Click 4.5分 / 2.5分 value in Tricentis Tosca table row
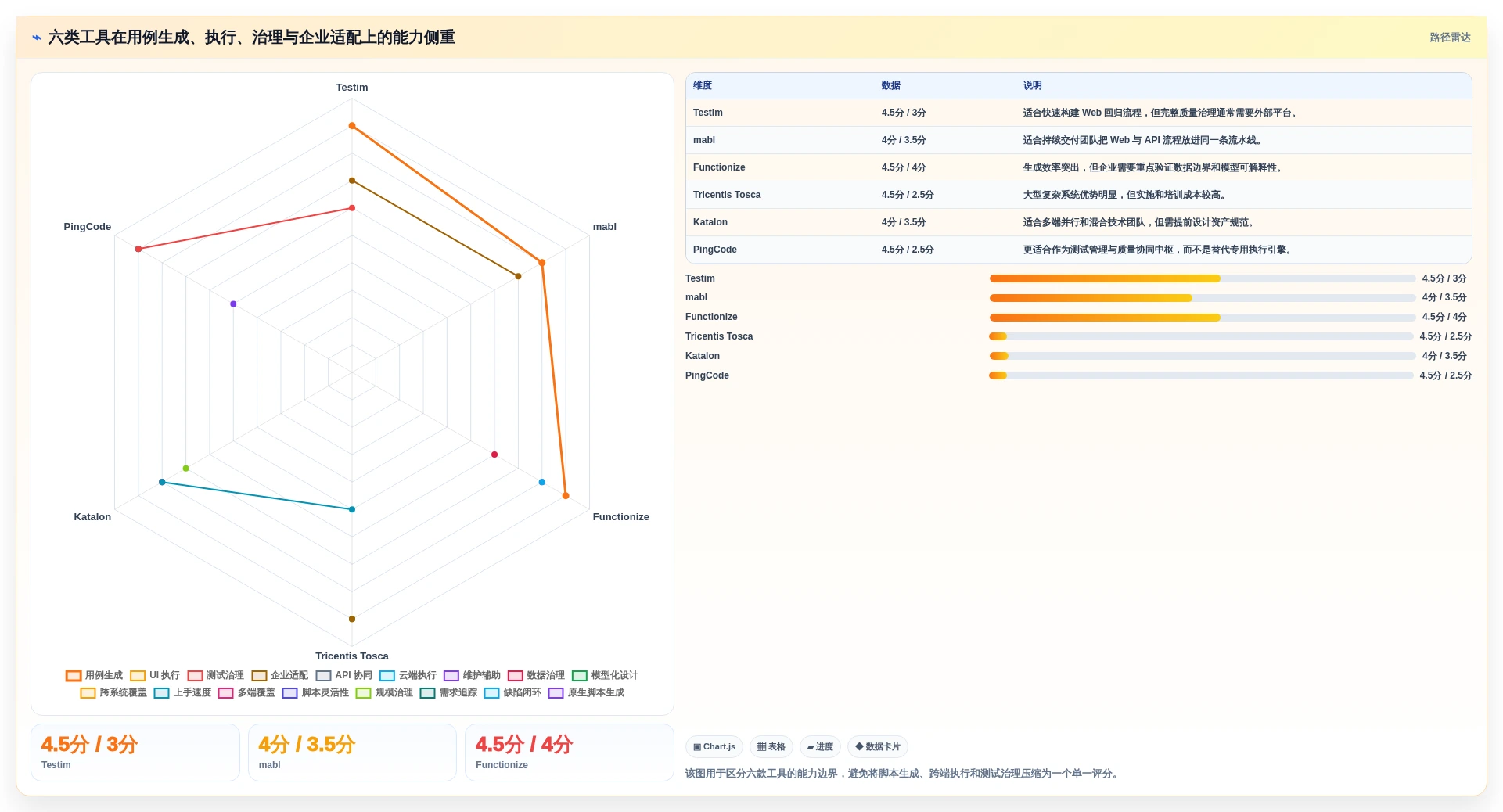Screen dimensions: 1503x812 (907, 195)
